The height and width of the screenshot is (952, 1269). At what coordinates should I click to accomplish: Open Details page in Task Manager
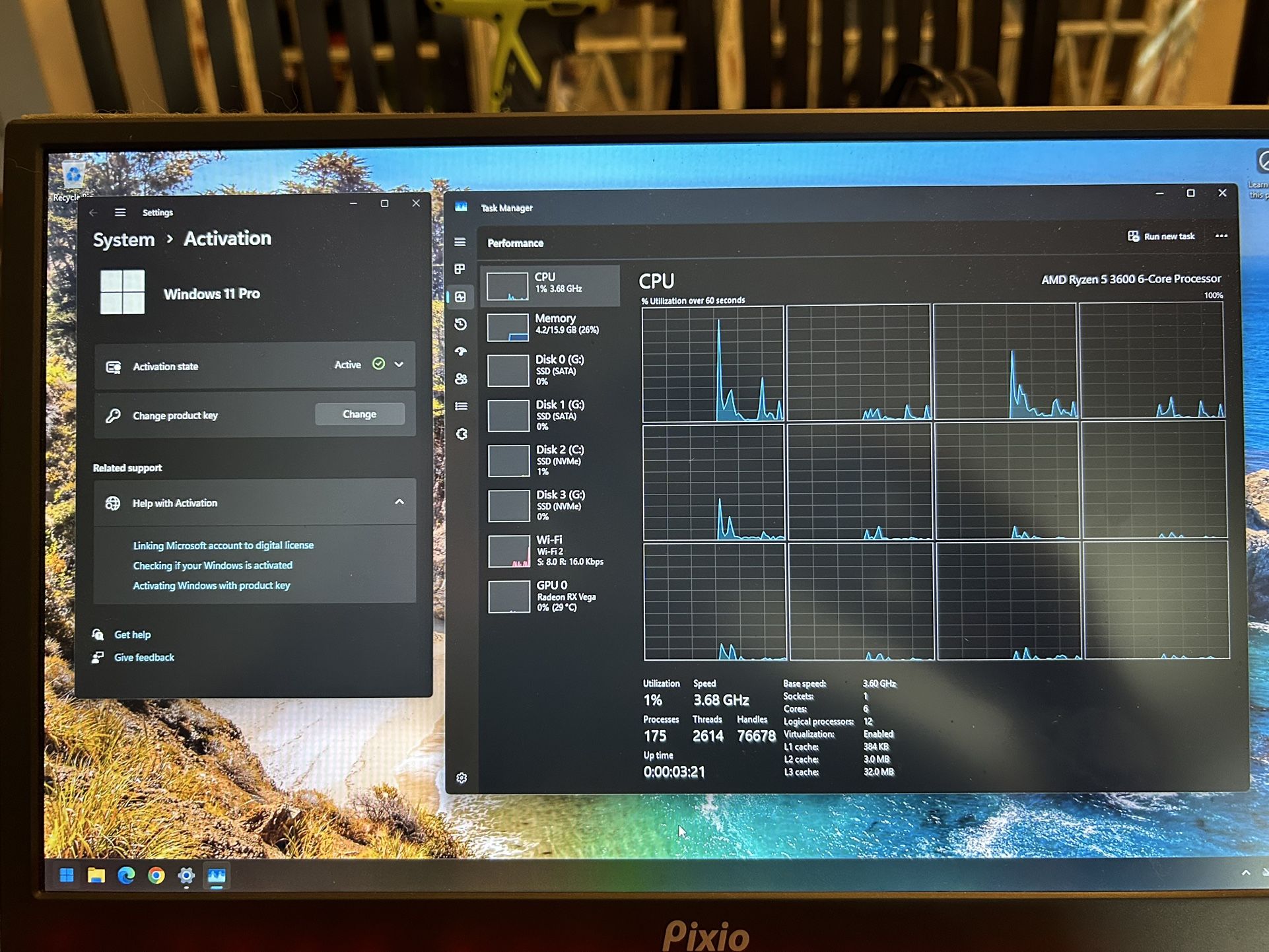(462, 406)
